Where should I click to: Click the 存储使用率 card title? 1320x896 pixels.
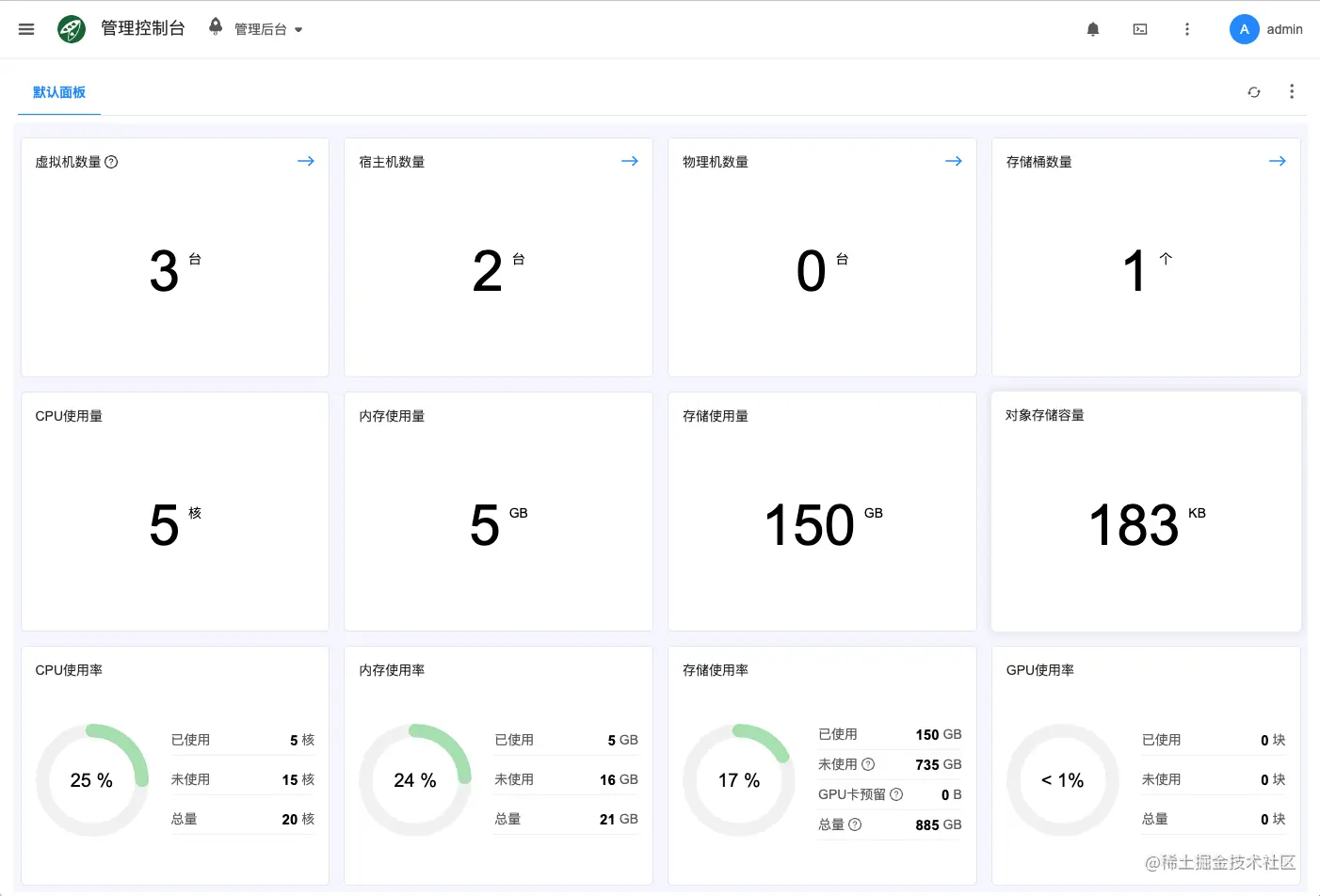click(x=716, y=670)
